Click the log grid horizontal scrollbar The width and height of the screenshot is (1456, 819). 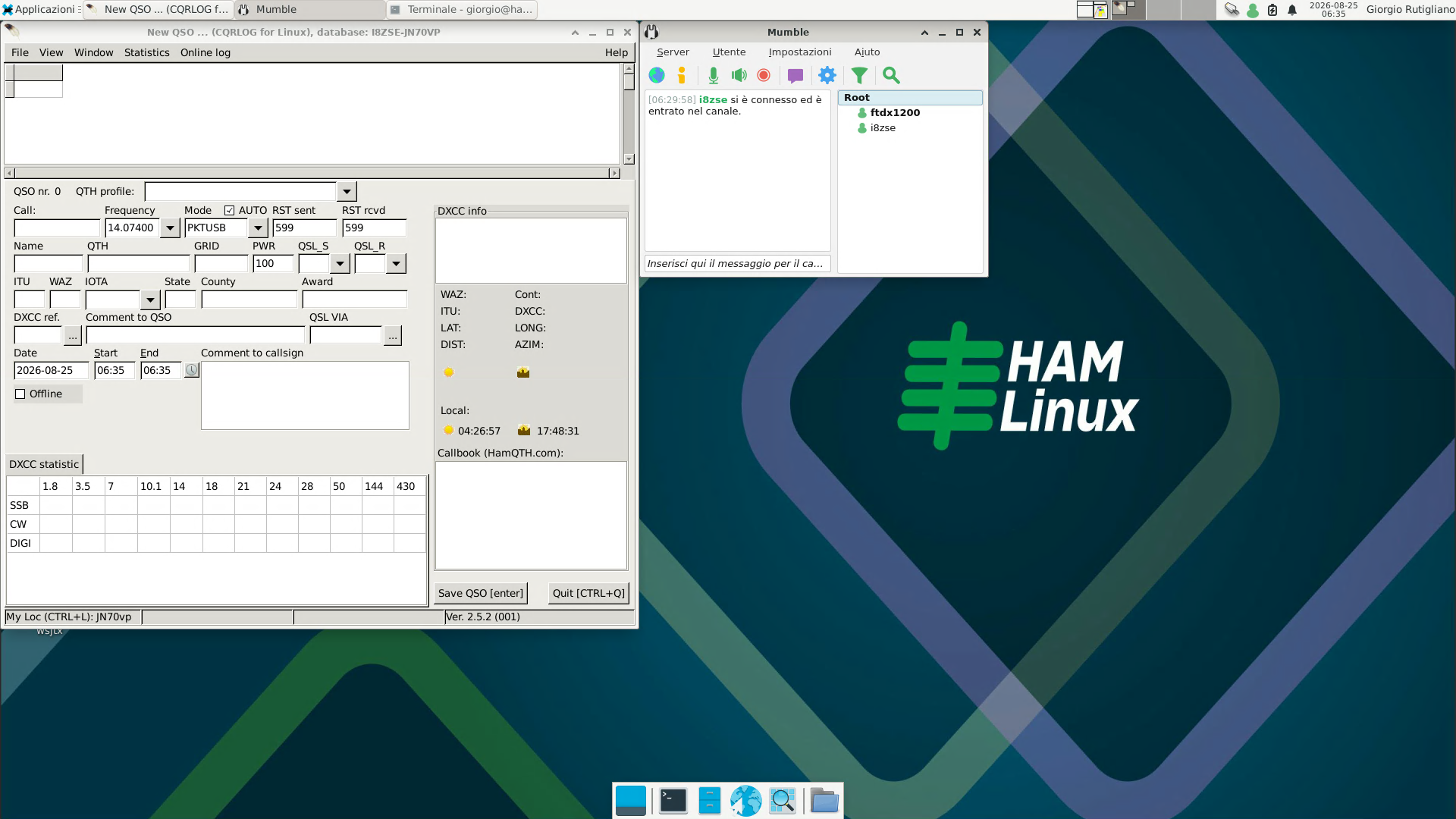tap(312, 173)
